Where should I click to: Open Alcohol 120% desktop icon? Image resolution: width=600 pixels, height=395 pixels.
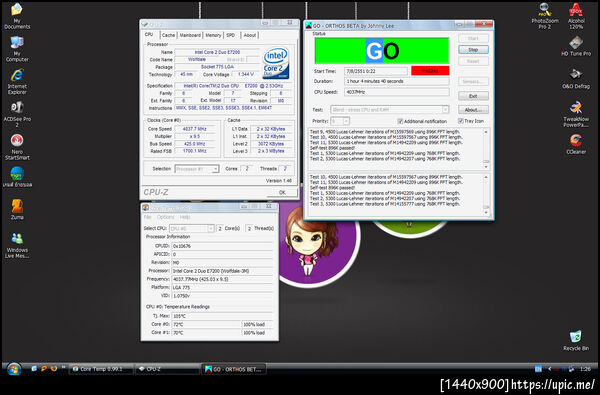[576, 16]
